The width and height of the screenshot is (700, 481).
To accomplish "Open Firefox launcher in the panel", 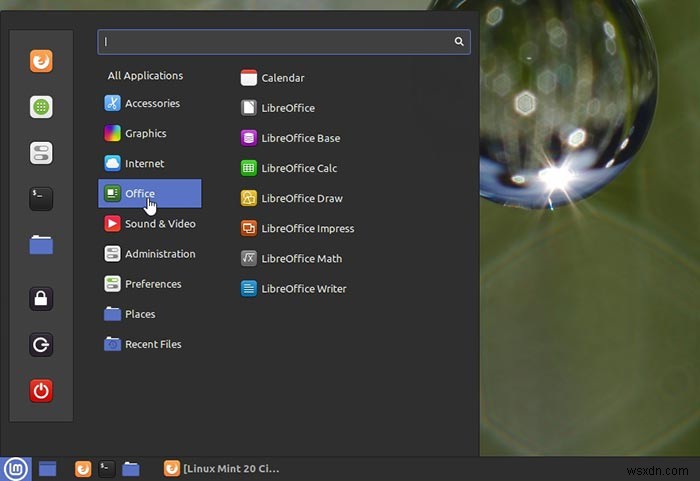I will (83, 469).
